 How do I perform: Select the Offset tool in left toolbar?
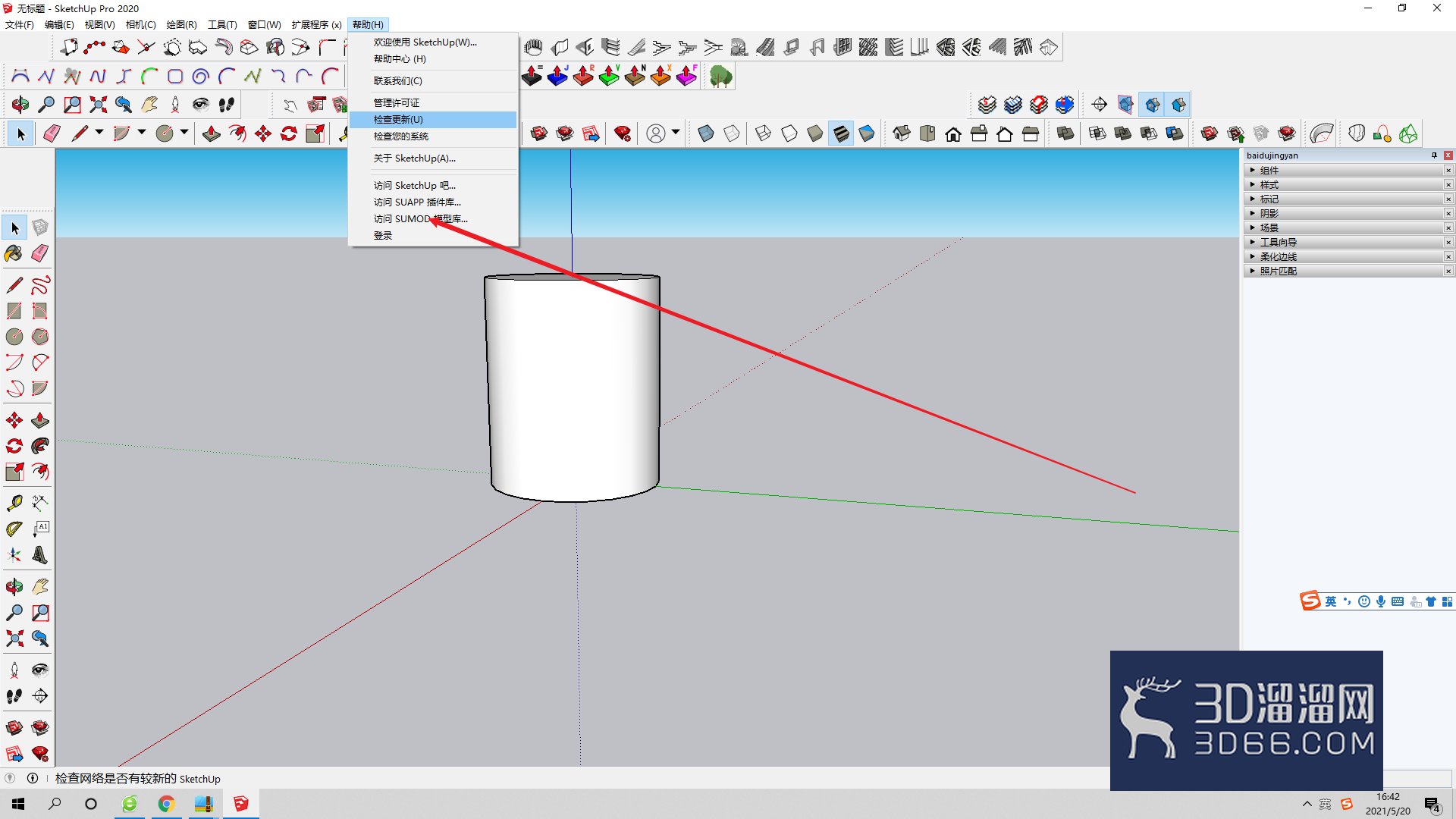[40, 472]
